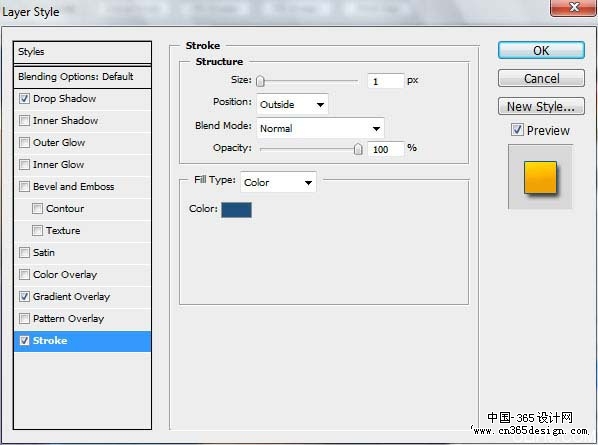
Task: Close the Layer Style dialog
Action: (573, 8)
